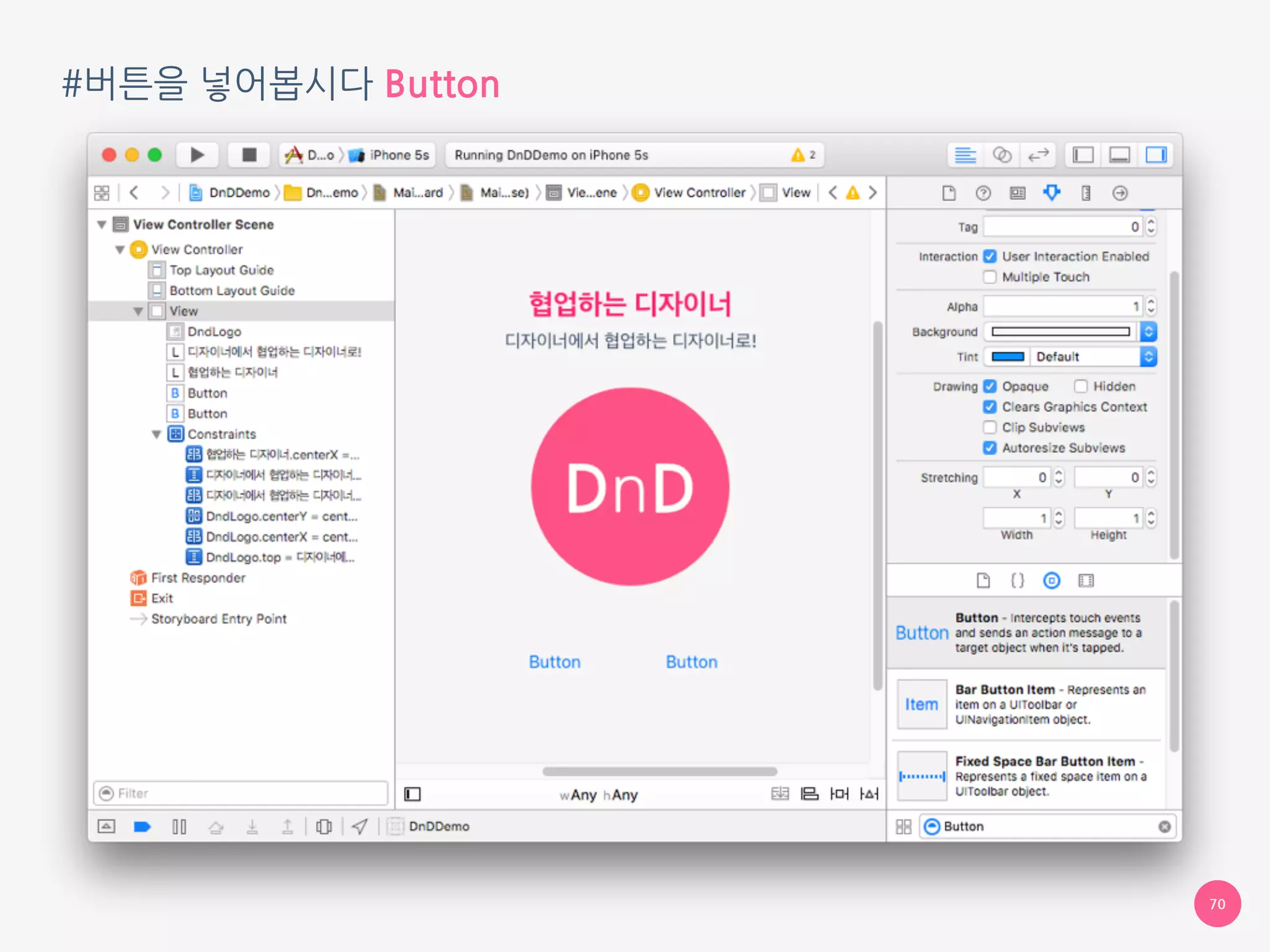The image size is (1270, 952).
Task: Click the library search field
Action: [1047, 827]
